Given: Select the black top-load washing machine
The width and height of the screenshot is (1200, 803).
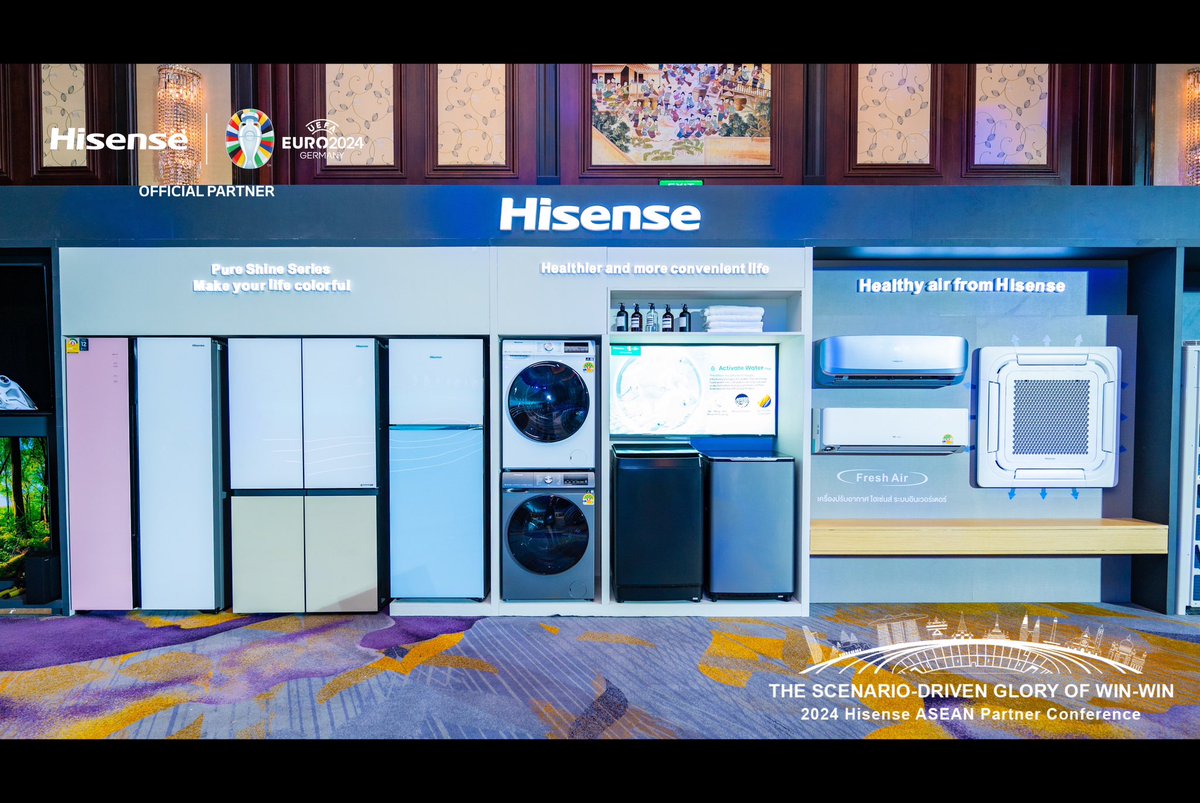Looking at the screenshot, I should point(656,523).
